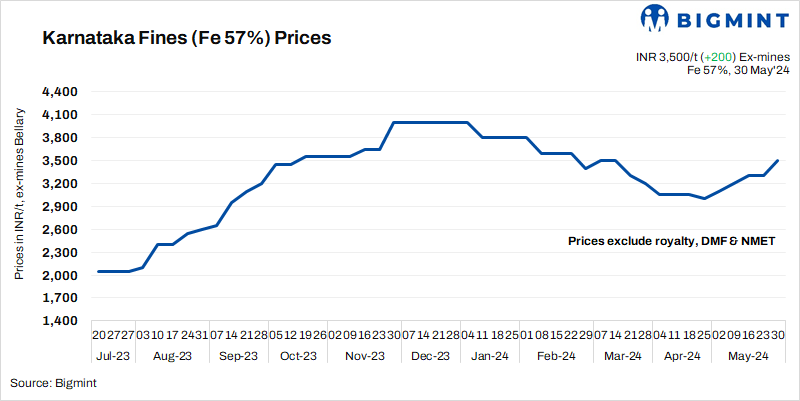The image size is (800, 401).
Task: Click the price line's starting point in Jul-23
Action: tap(98, 271)
